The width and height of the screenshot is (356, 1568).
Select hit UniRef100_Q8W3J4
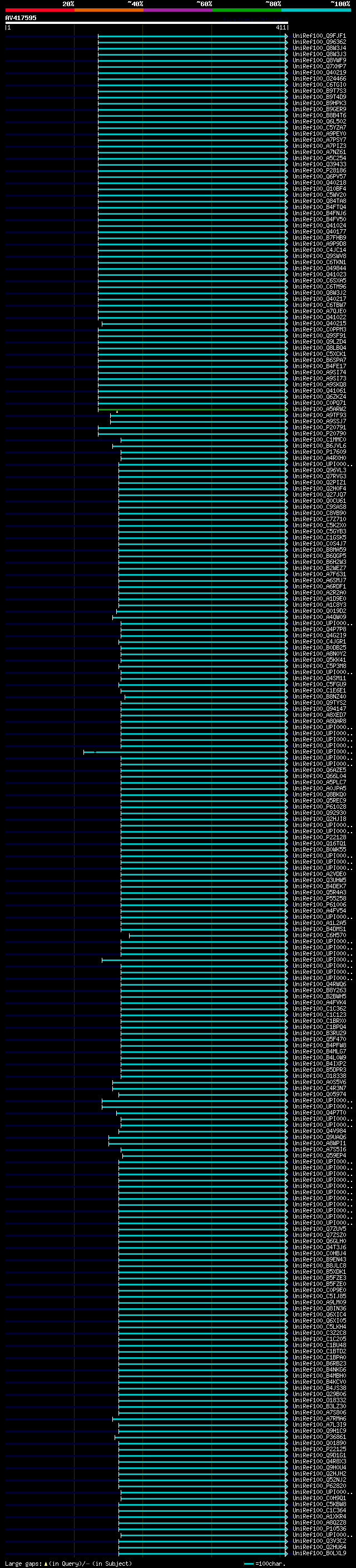[x=319, y=48]
